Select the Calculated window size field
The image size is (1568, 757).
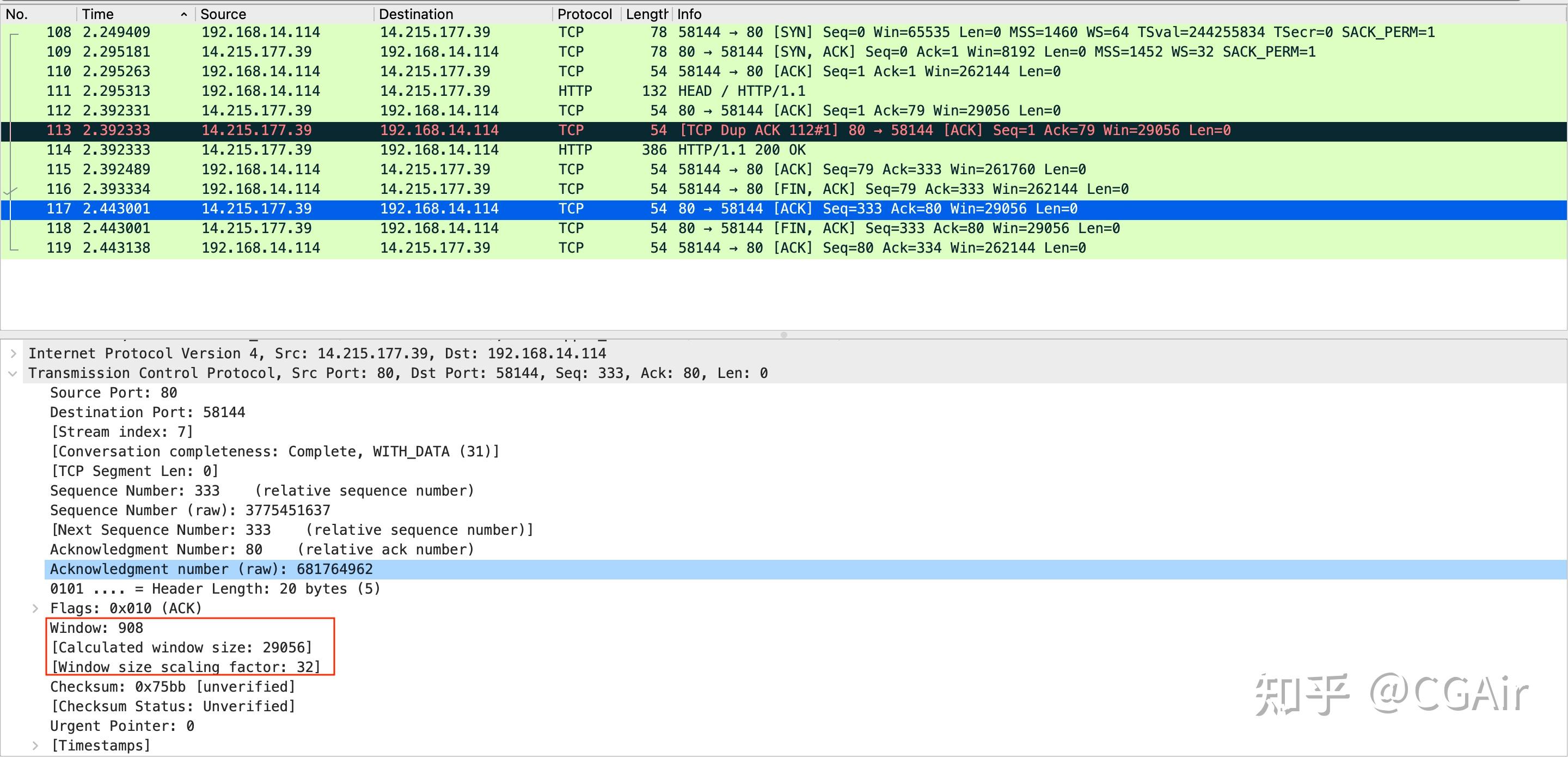pos(181,648)
